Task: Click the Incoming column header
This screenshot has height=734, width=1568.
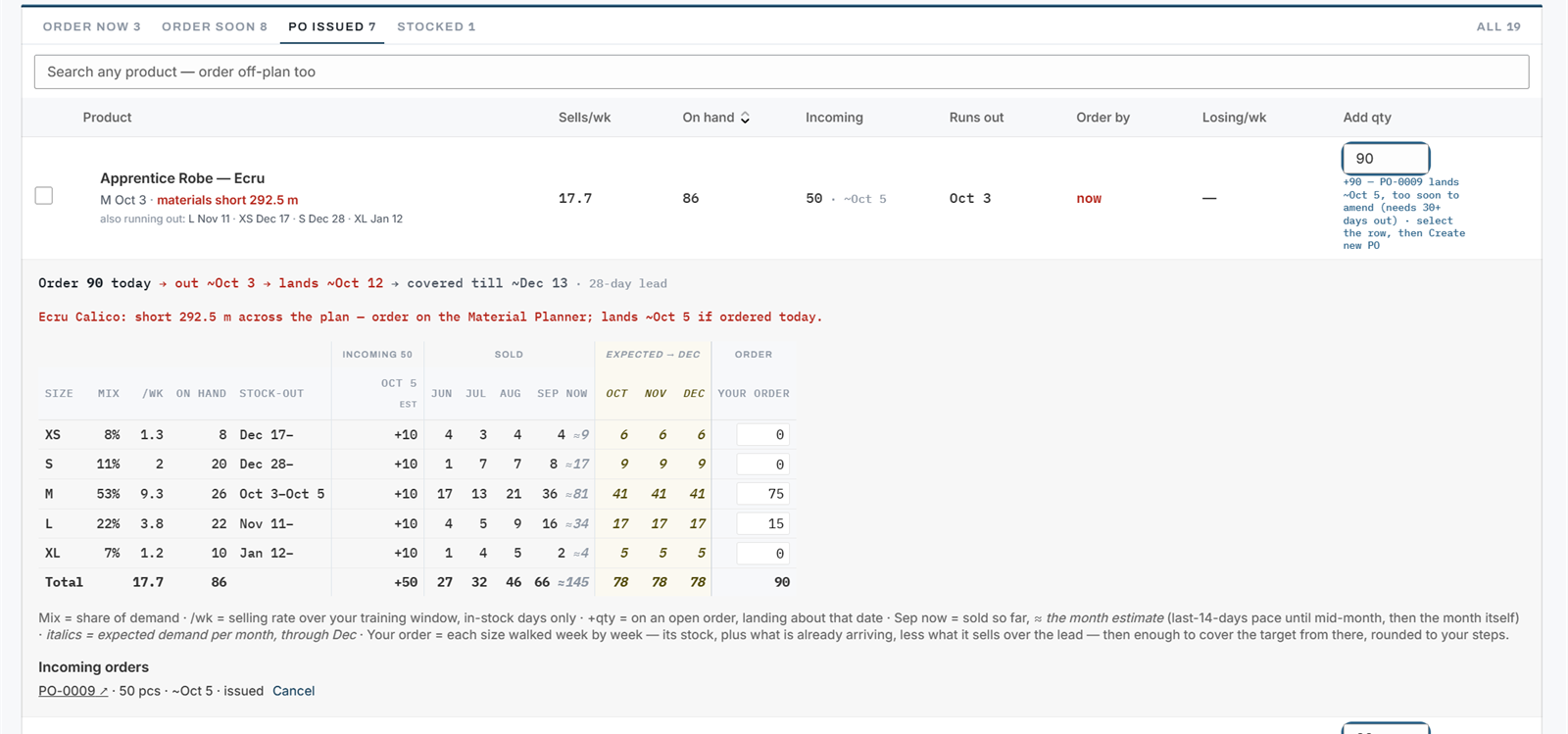Action: (x=834, y=118)
